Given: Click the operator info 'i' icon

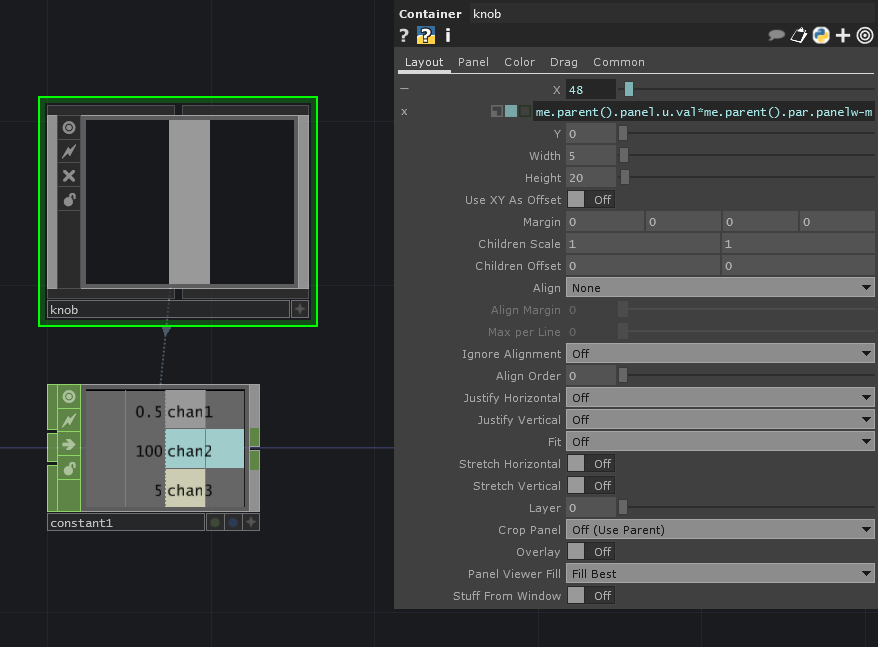Looking at the screenshot, I should [x=447, y=36].
